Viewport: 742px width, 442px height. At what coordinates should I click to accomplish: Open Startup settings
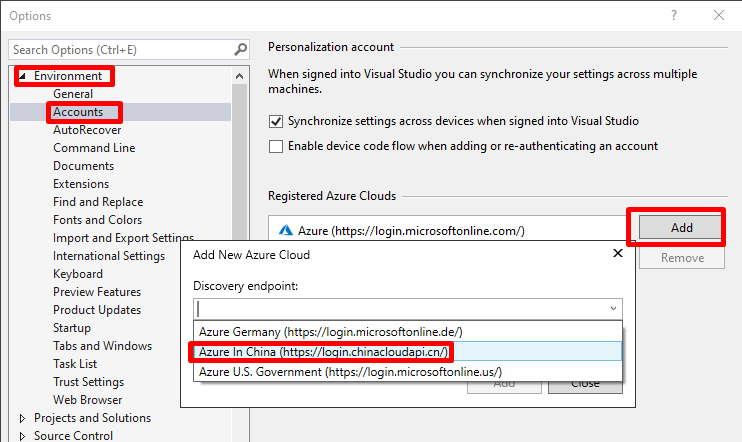(x=71, y=328)
